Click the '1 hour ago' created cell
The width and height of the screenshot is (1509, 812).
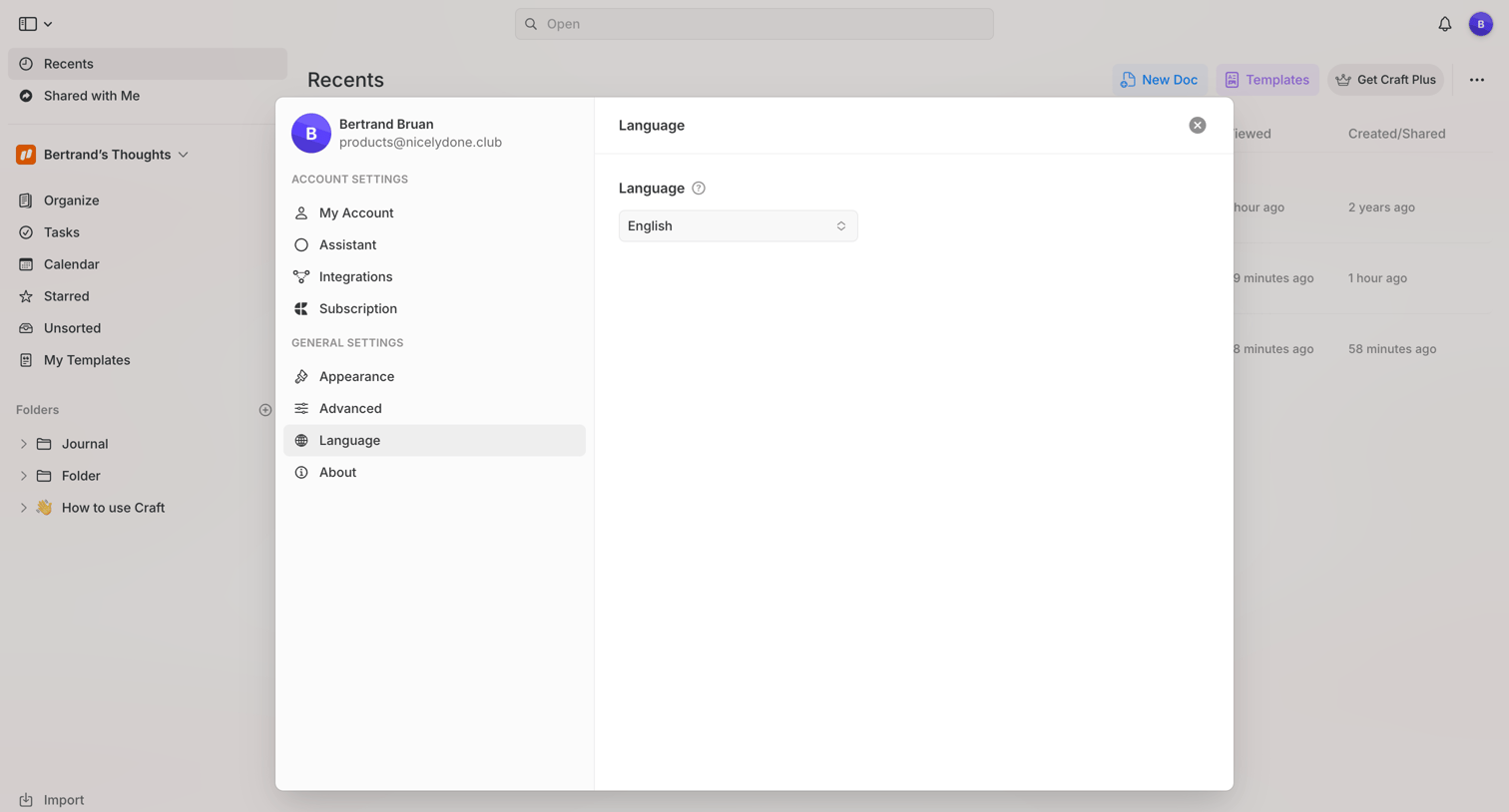[1377, 278]
